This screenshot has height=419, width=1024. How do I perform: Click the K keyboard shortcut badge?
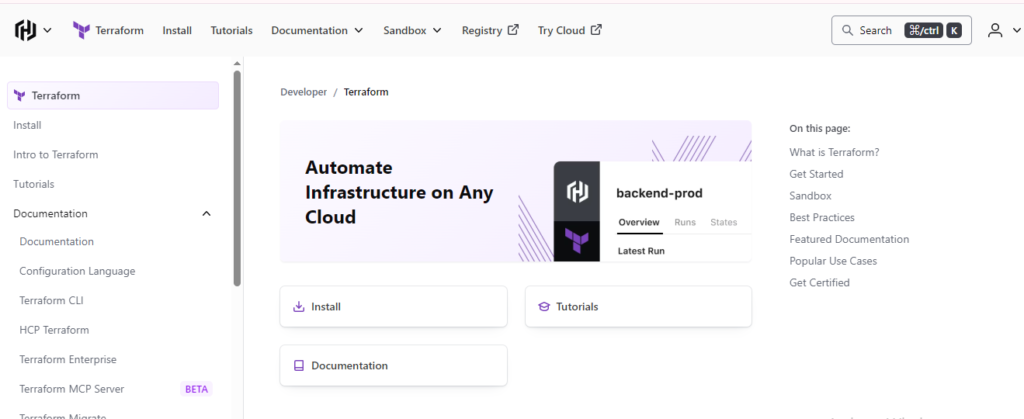tap(954, 30)
